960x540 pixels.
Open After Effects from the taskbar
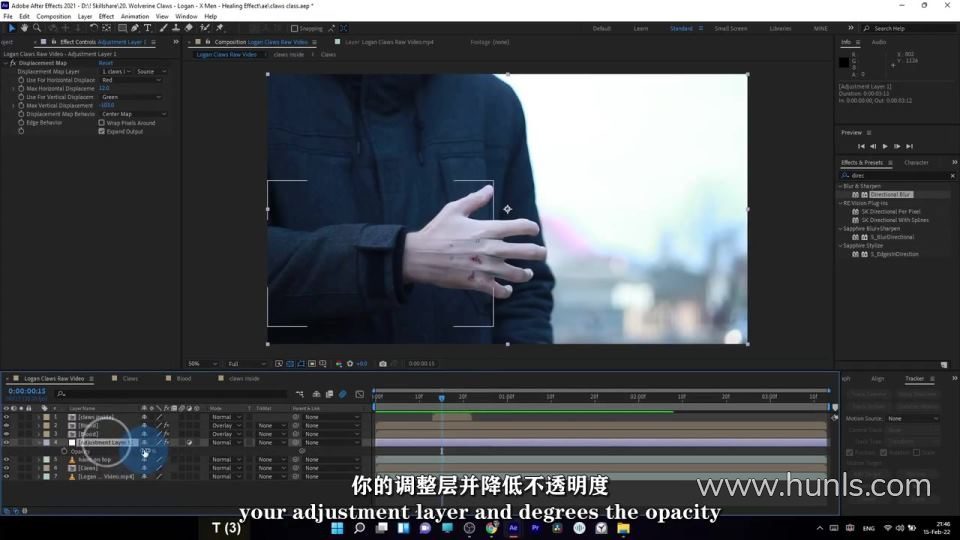[513, 528]
